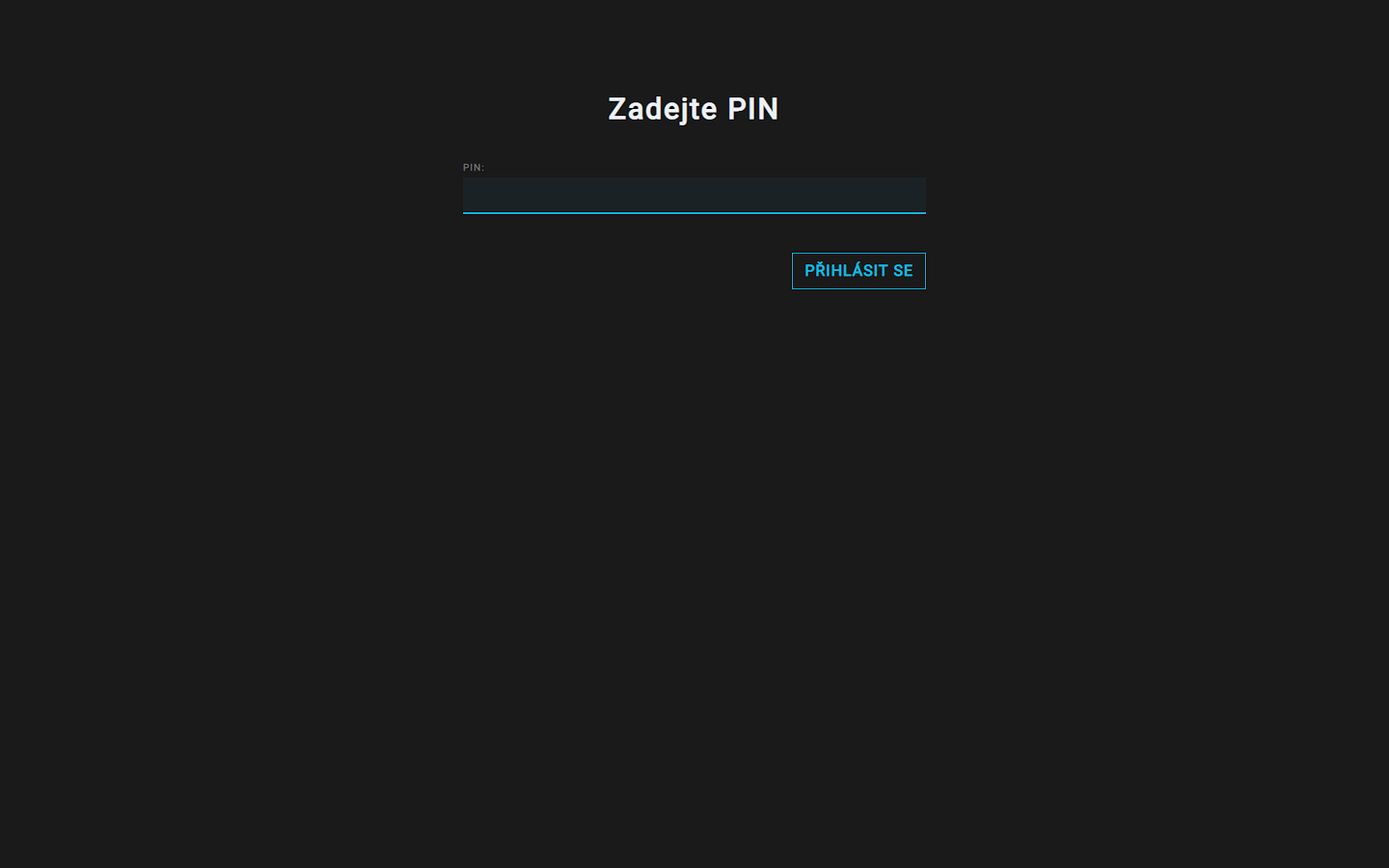
Task: Click the center of the PIN input
Action: 694,195
